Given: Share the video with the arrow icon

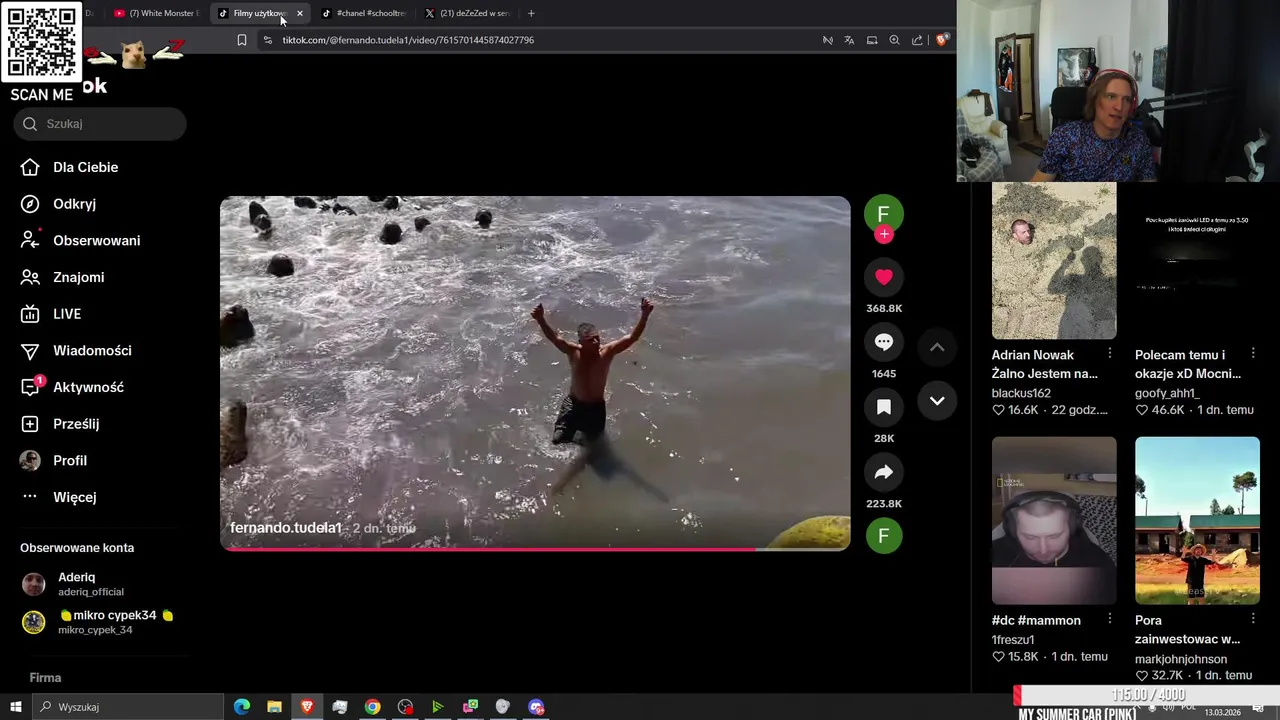Looking at the screenshot, I should 884,472.
